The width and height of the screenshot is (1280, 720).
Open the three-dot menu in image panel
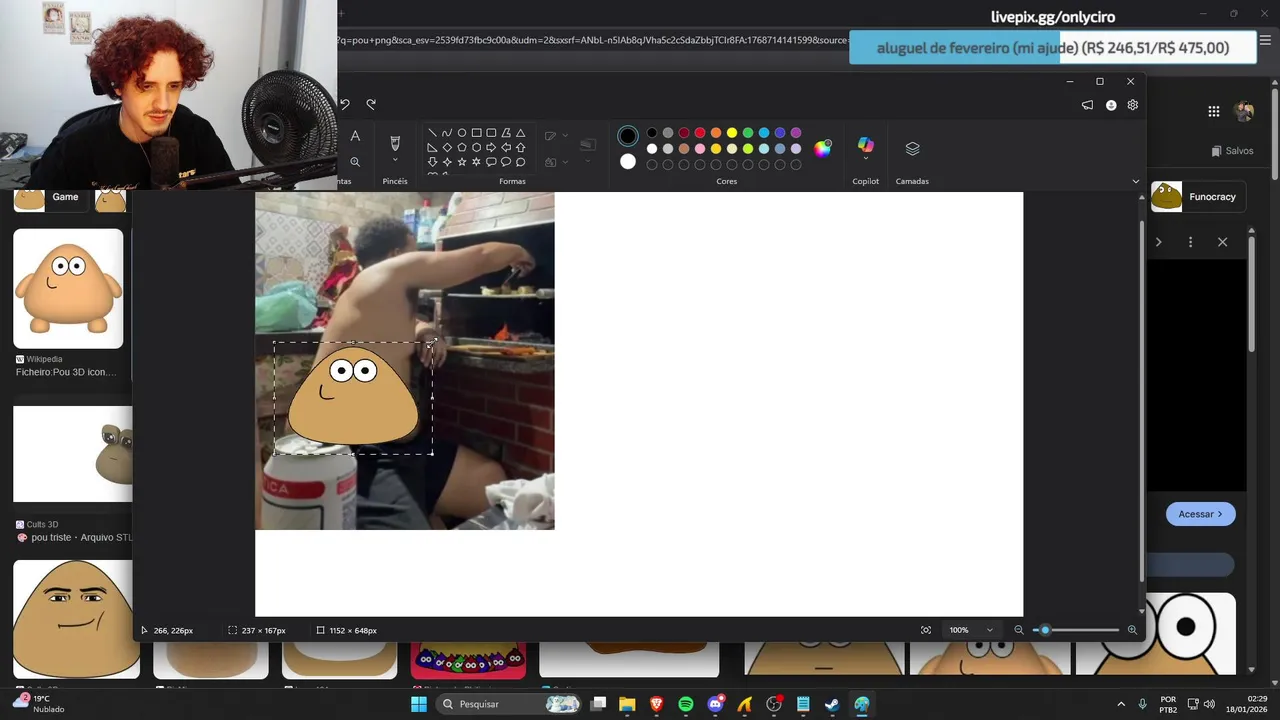click(1190, 242)
